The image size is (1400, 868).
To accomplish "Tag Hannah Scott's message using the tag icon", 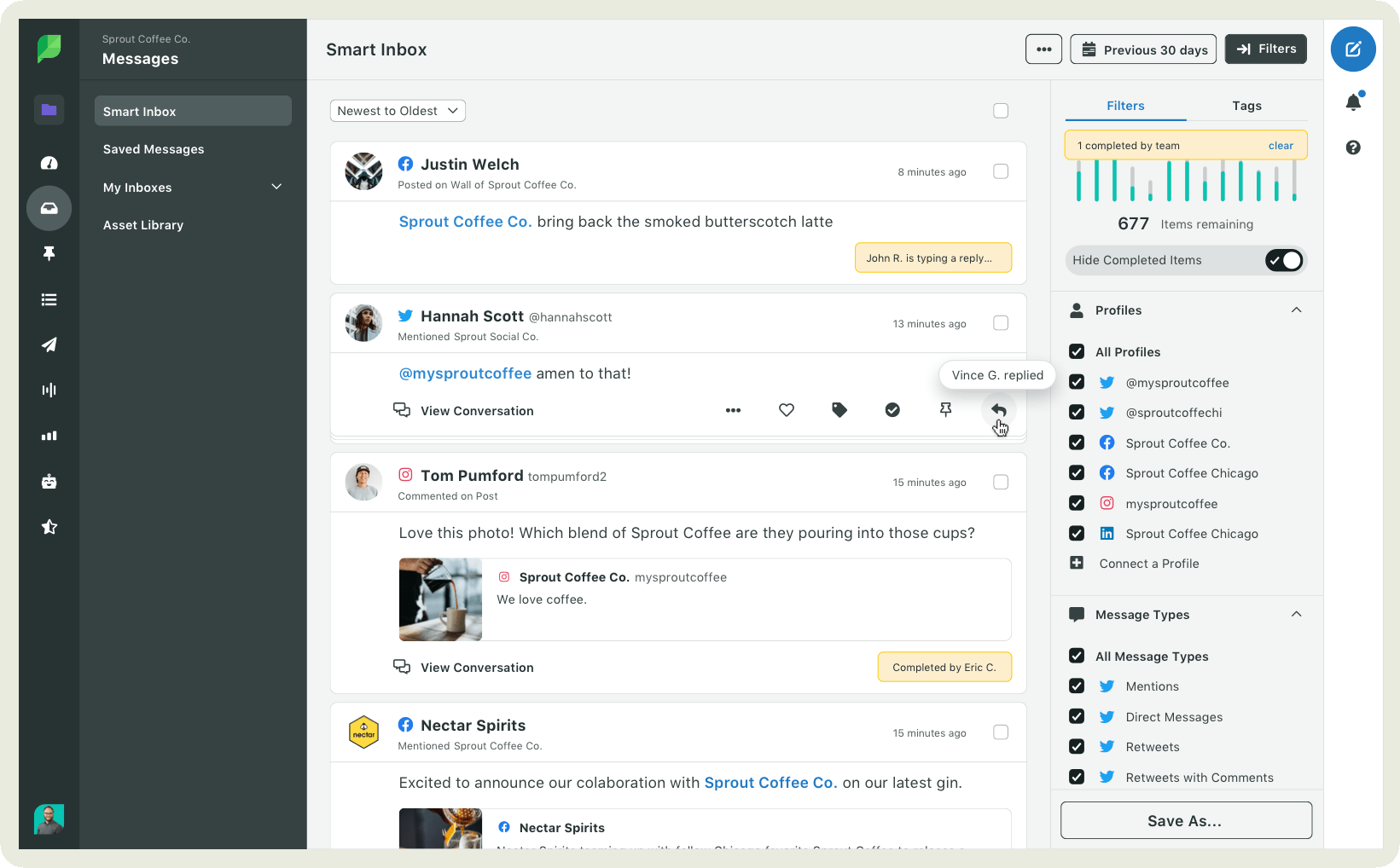I will point(839,410).
